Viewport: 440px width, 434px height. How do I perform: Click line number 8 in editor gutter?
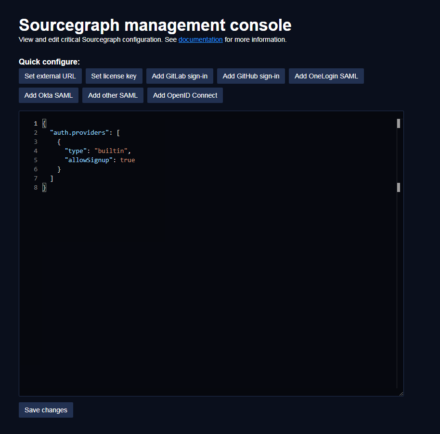pos(35,188)
